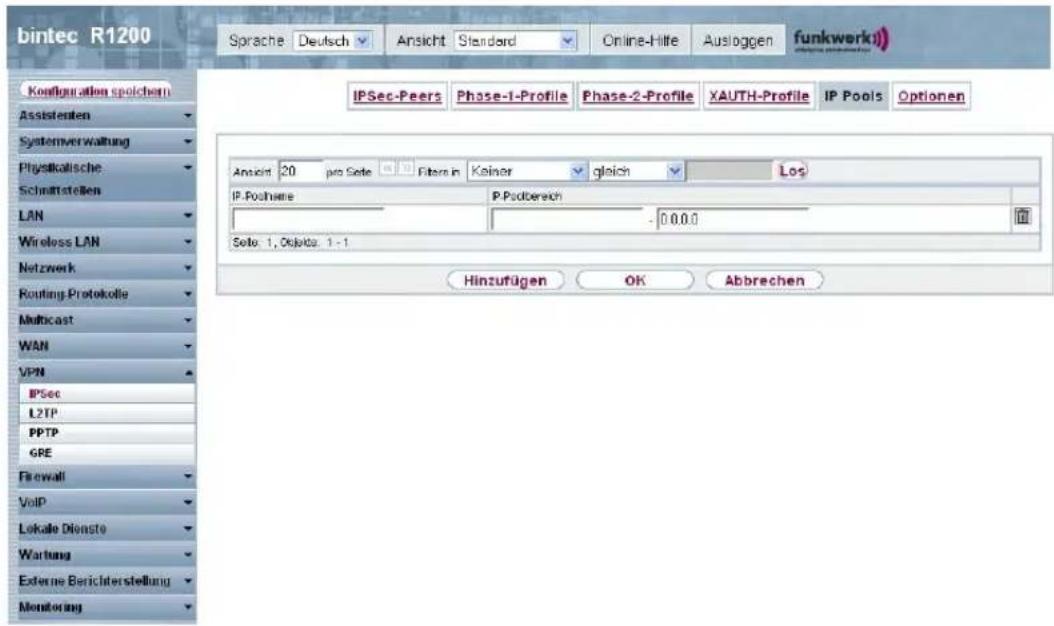Click the Hinzufügen button
1054x626 pixels.
coord(505,280)
